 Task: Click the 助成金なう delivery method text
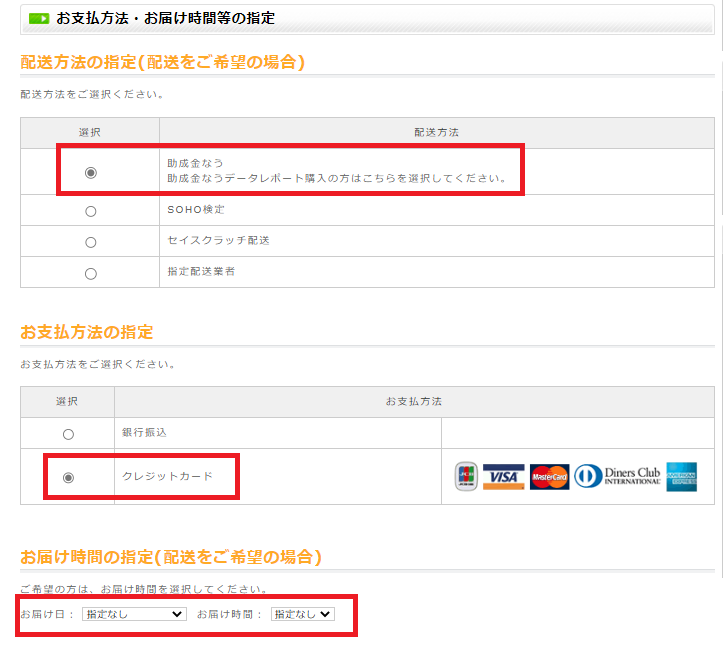pos(196,163)
